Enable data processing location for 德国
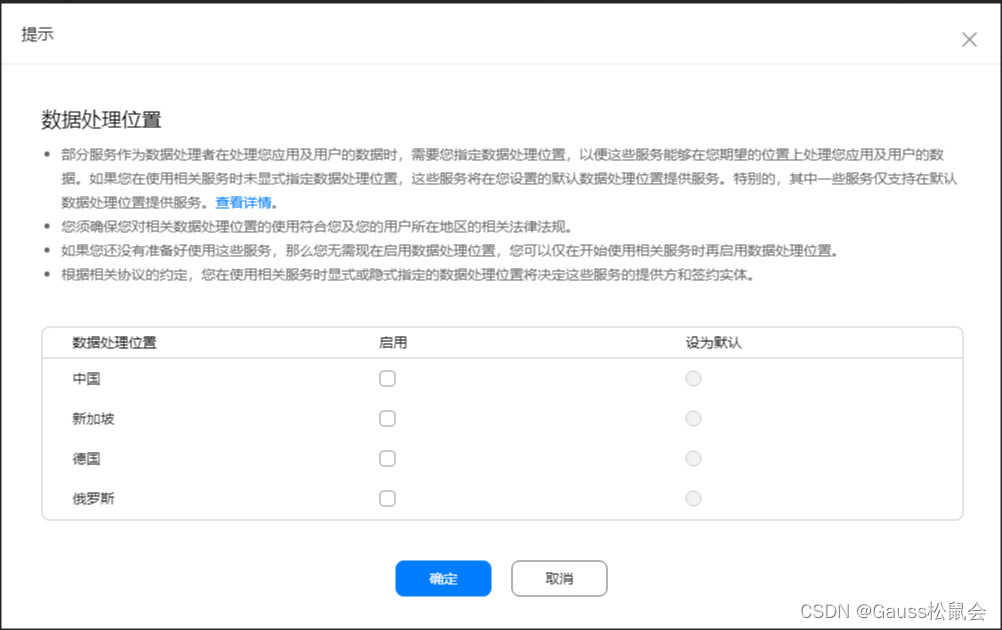1002x630 pixels. tap(387, 458)
